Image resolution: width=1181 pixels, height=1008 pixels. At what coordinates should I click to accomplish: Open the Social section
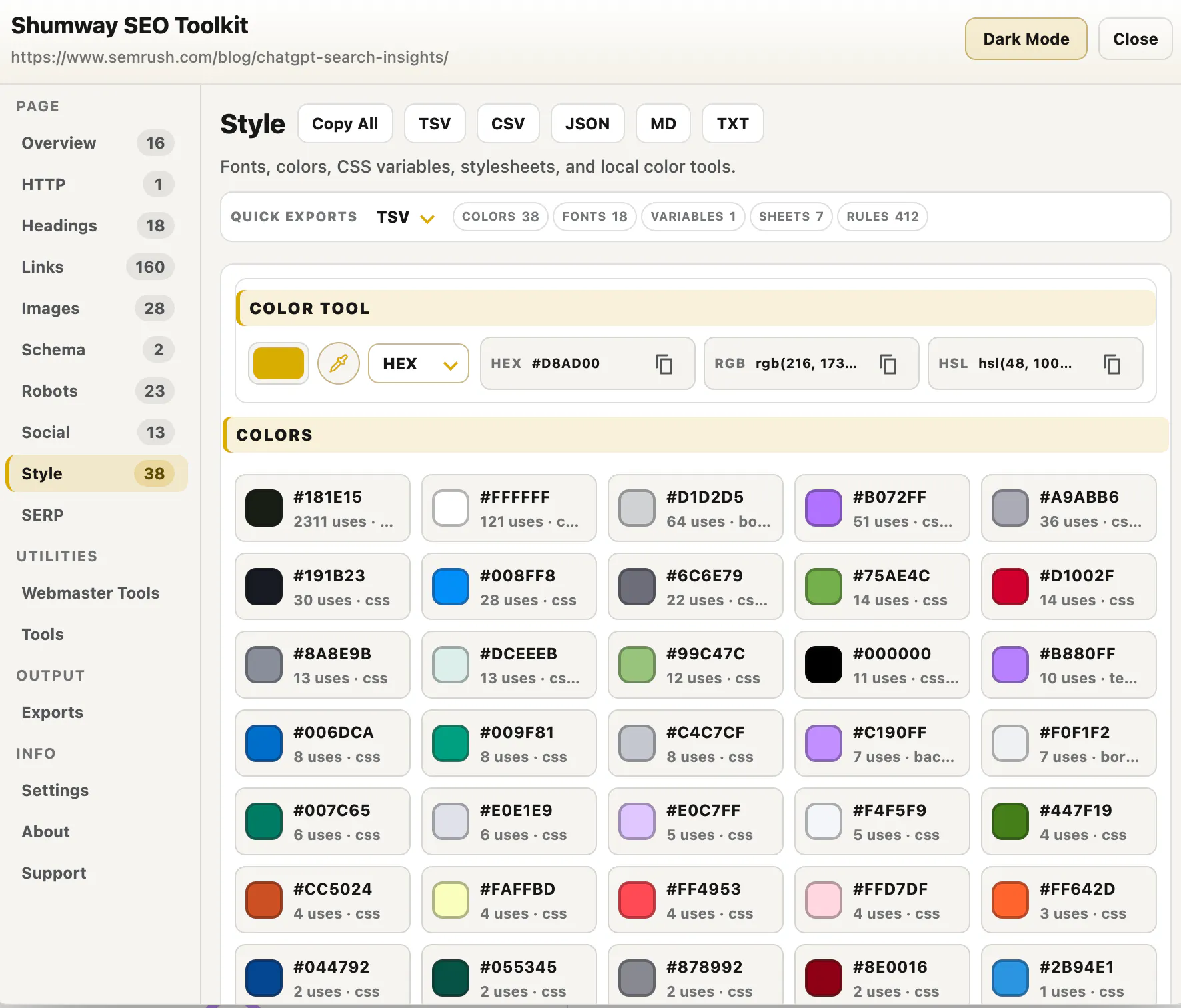click(x=97, y=432)
